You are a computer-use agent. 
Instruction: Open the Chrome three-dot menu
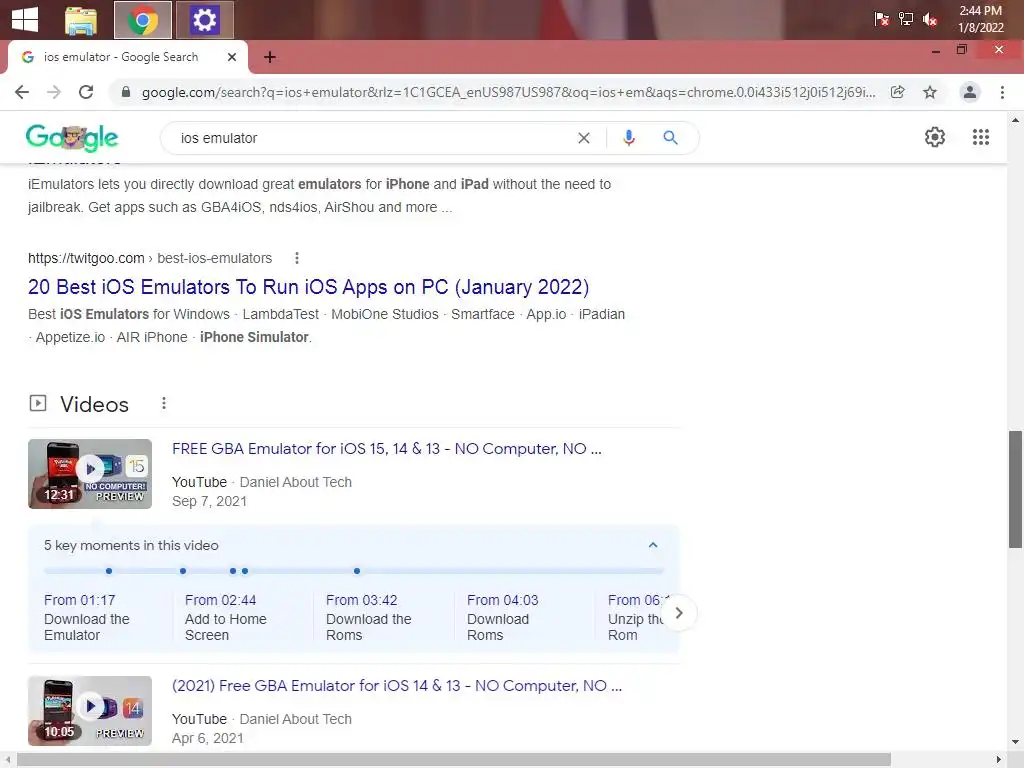(x=1002, y=92)
